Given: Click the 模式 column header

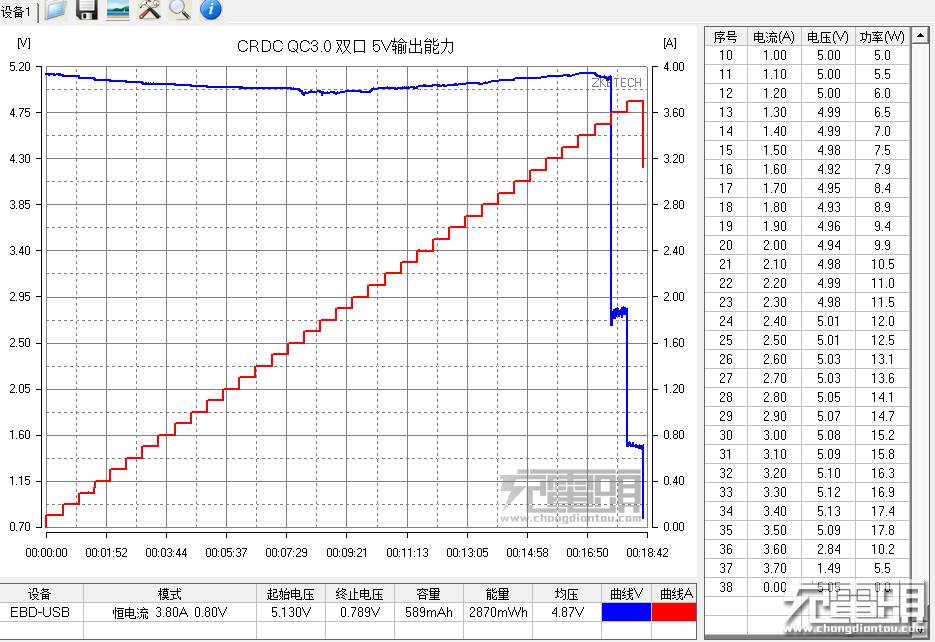Looking at the screenshot, I should point(170,594).
